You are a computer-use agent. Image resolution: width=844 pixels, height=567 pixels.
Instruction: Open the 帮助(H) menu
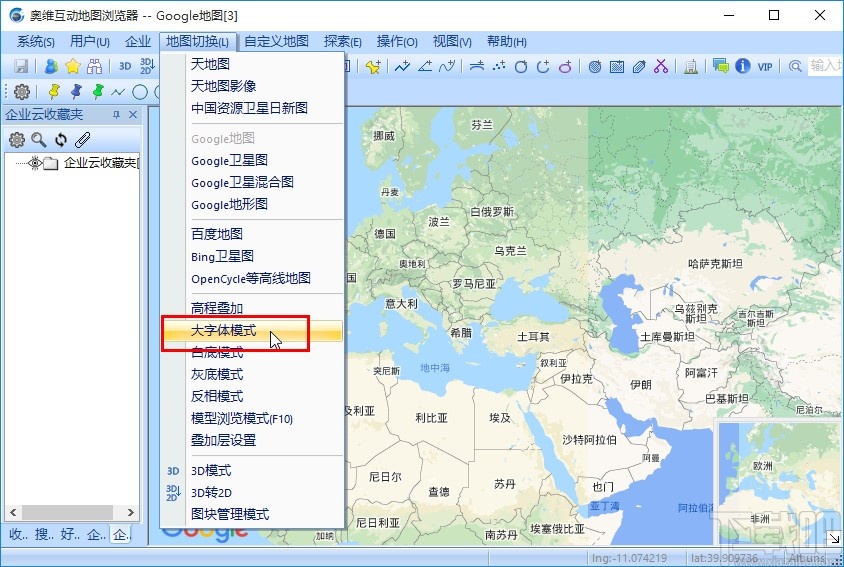click(507, 41)
